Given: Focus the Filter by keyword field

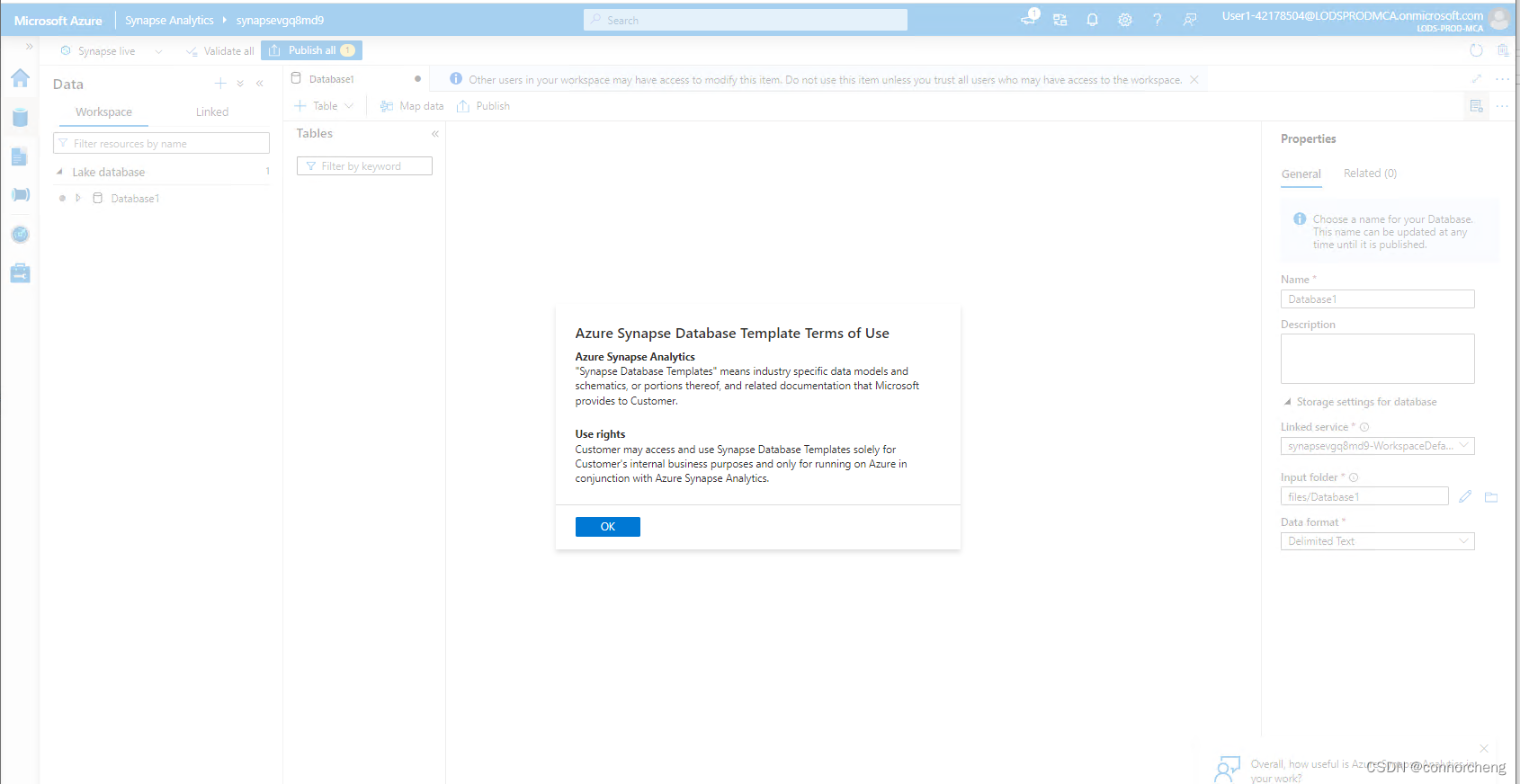Looking at the screenshot, I should (364, 166).
